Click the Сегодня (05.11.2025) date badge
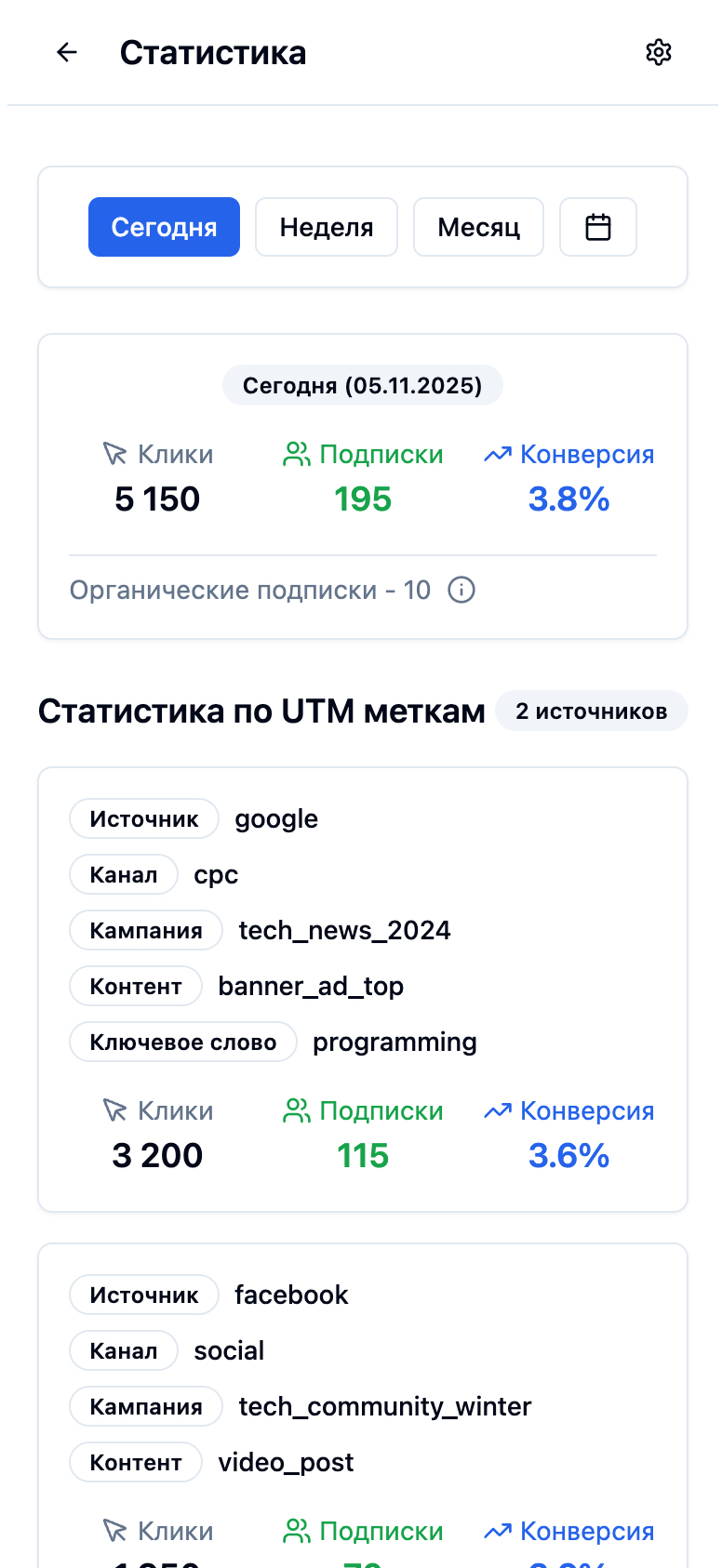 (362, 386)
